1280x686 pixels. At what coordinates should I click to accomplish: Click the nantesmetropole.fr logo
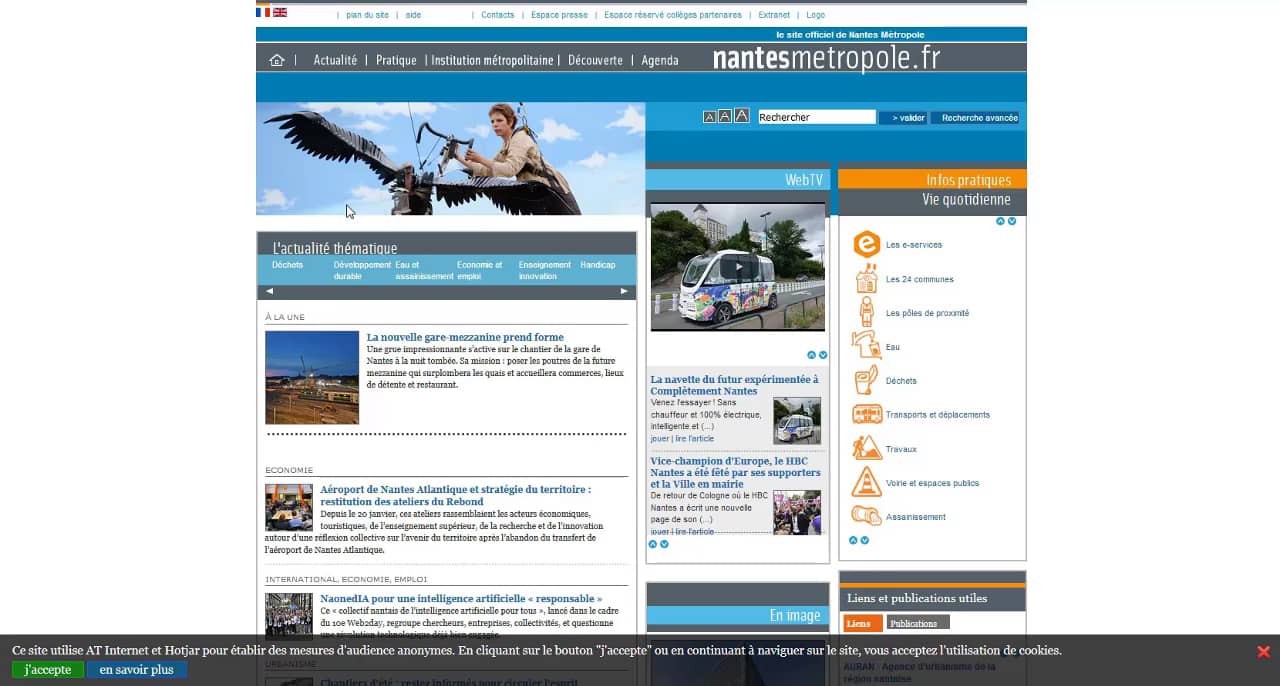point(826,59)
